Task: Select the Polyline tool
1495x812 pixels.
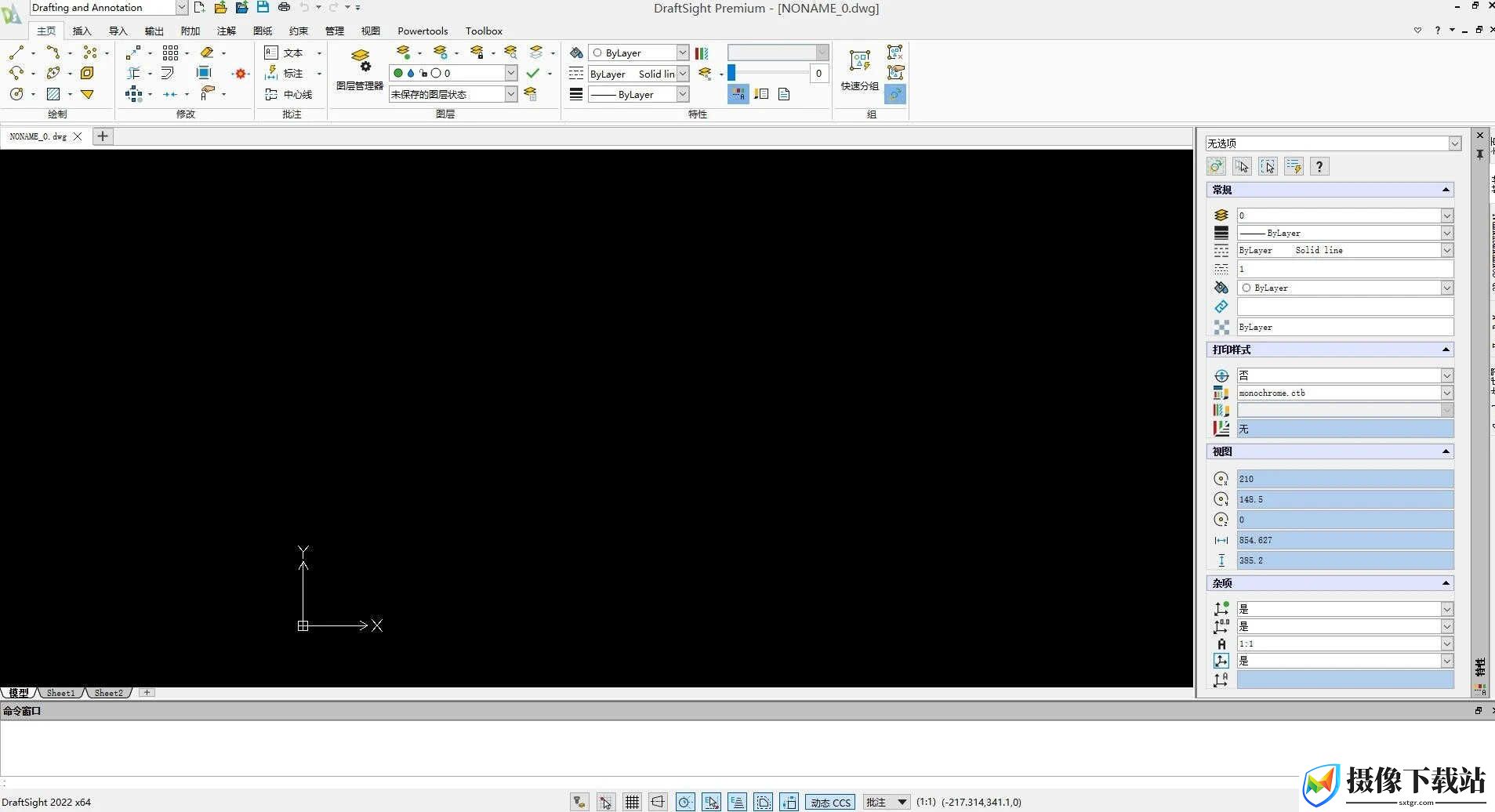Action: (53, 53)
